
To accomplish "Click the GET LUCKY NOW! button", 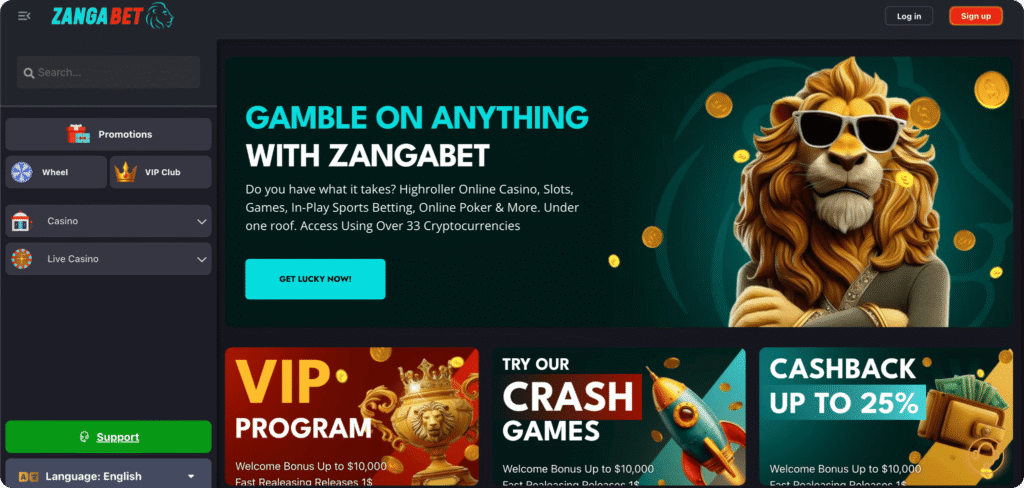I will pos(315,279).
